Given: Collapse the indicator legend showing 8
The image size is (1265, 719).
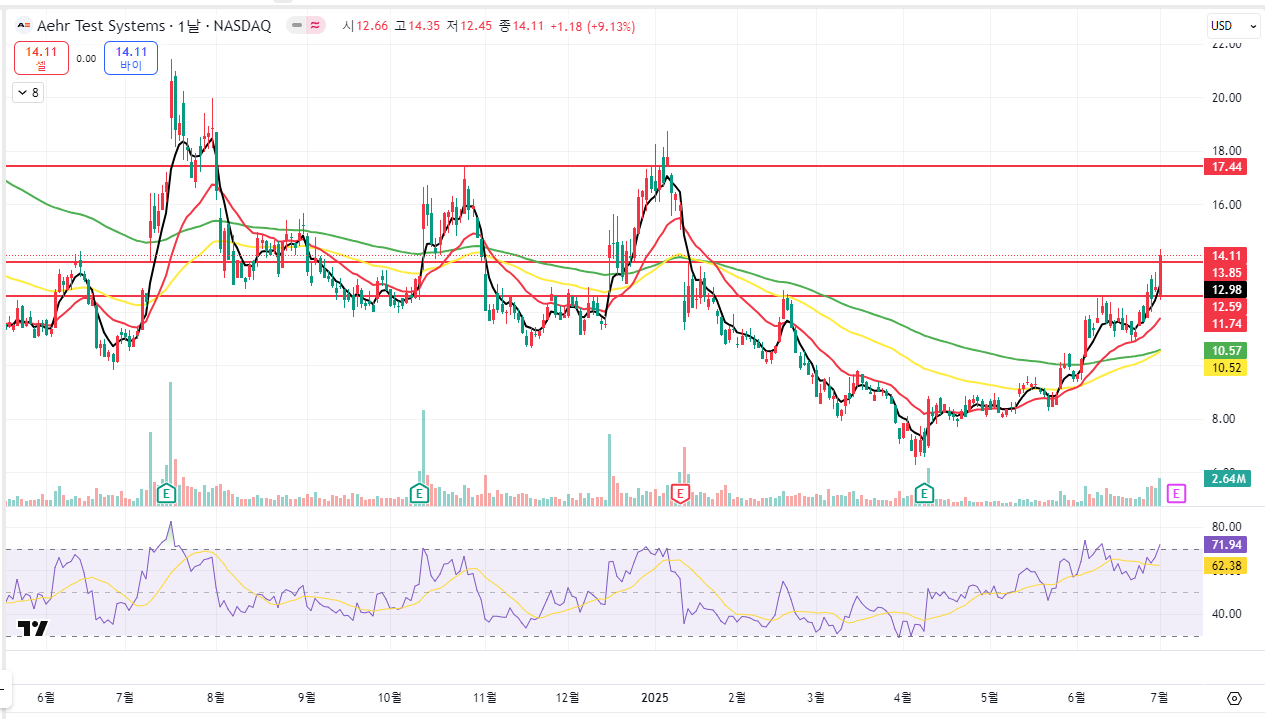Looking at the screenshot, I should tap(28, 93).
